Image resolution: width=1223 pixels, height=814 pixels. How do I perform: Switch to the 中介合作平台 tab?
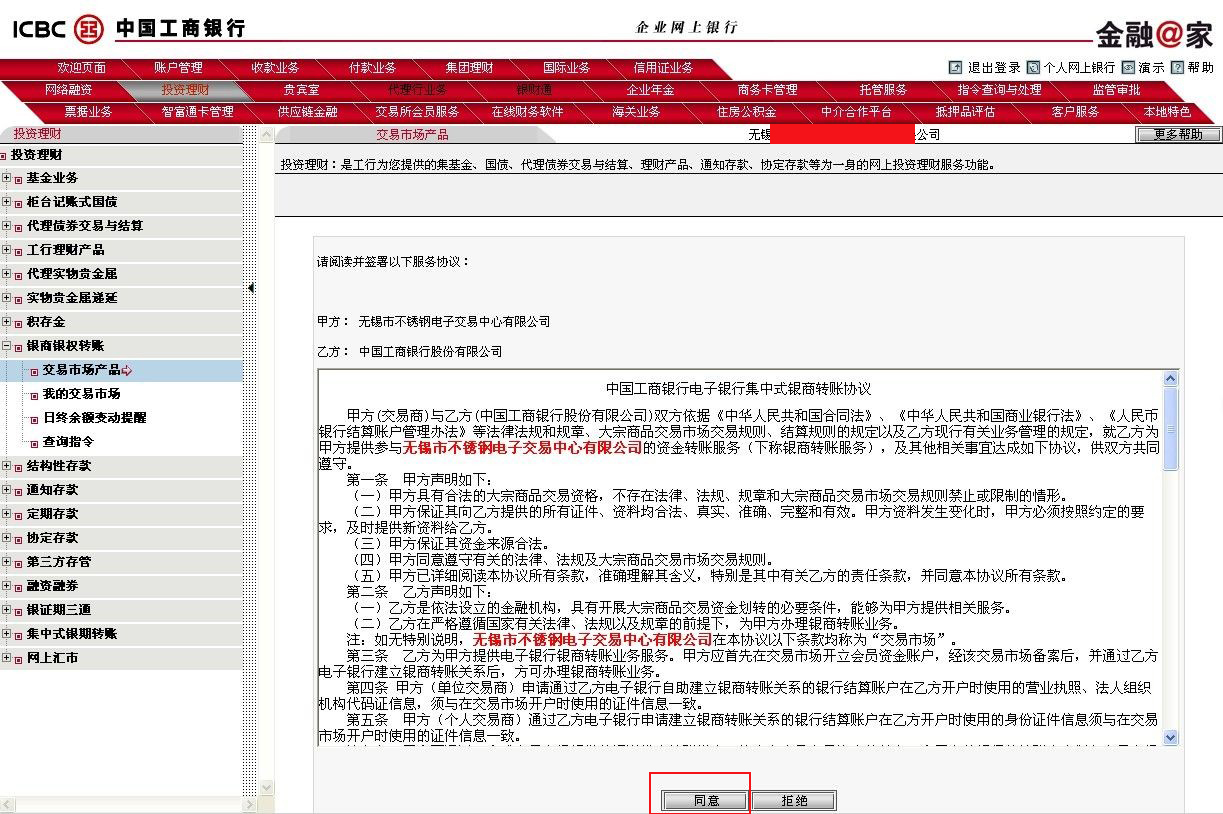[x=856, y=112]
